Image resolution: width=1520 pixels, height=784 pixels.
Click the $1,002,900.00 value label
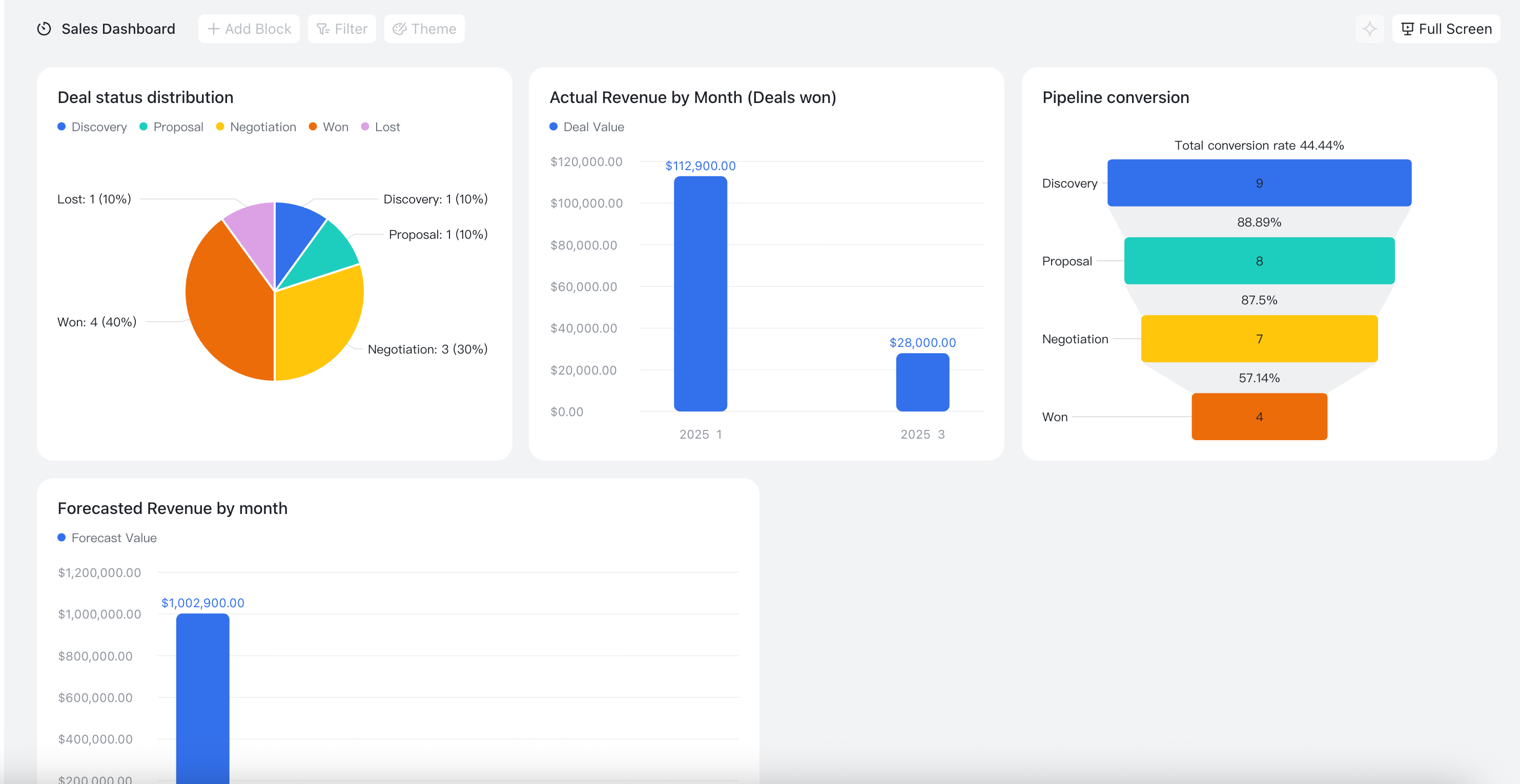(202, 602)
